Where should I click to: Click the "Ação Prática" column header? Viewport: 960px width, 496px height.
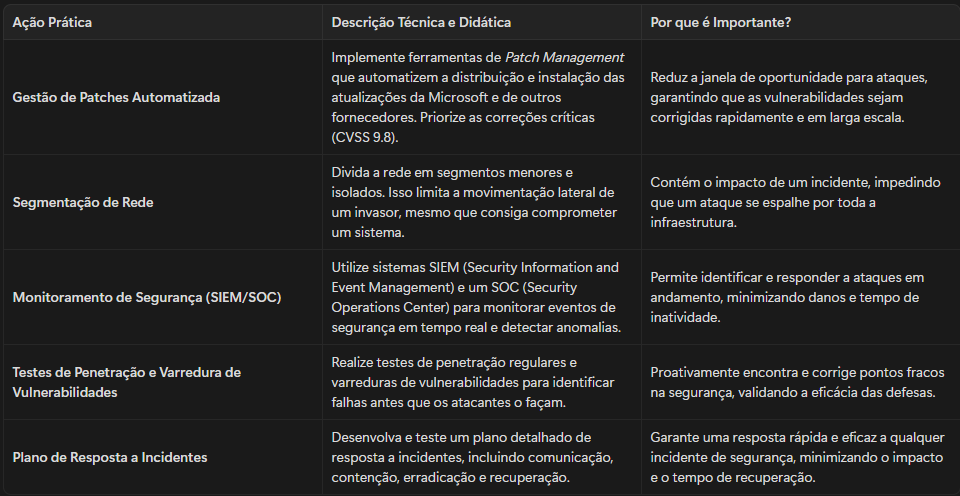click(x=52, y=23)
